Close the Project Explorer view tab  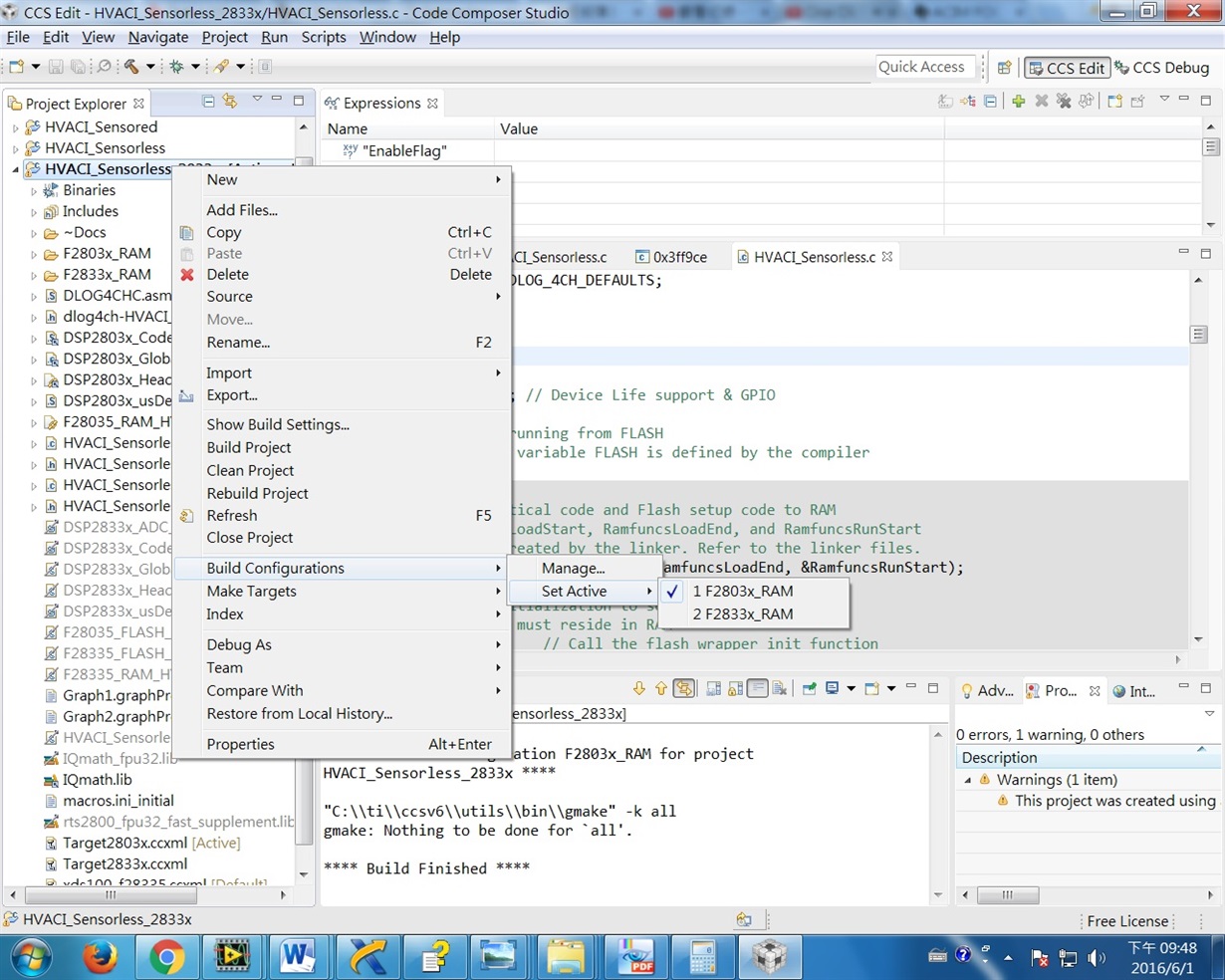pos(138,103)
